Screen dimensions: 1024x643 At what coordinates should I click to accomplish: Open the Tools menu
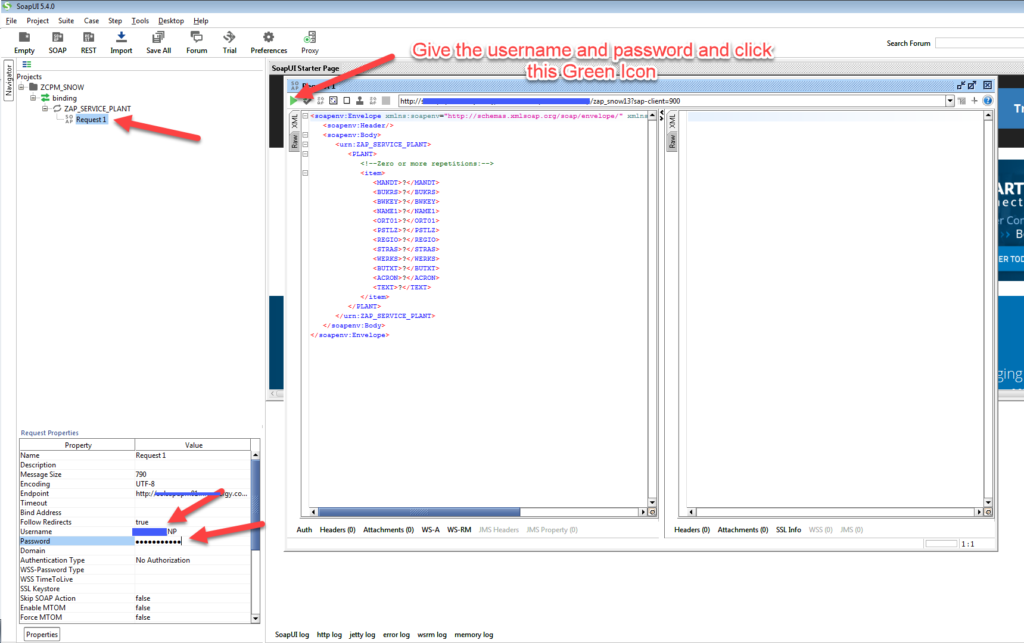point(140,21)
